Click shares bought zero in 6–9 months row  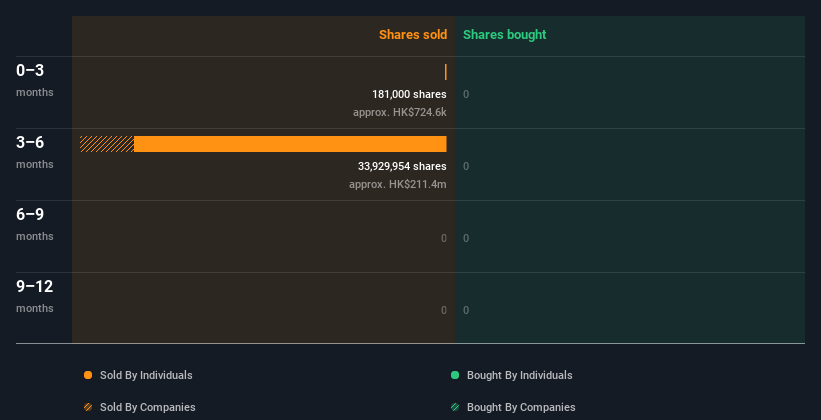pyautogui.click(x=466, y=238)
